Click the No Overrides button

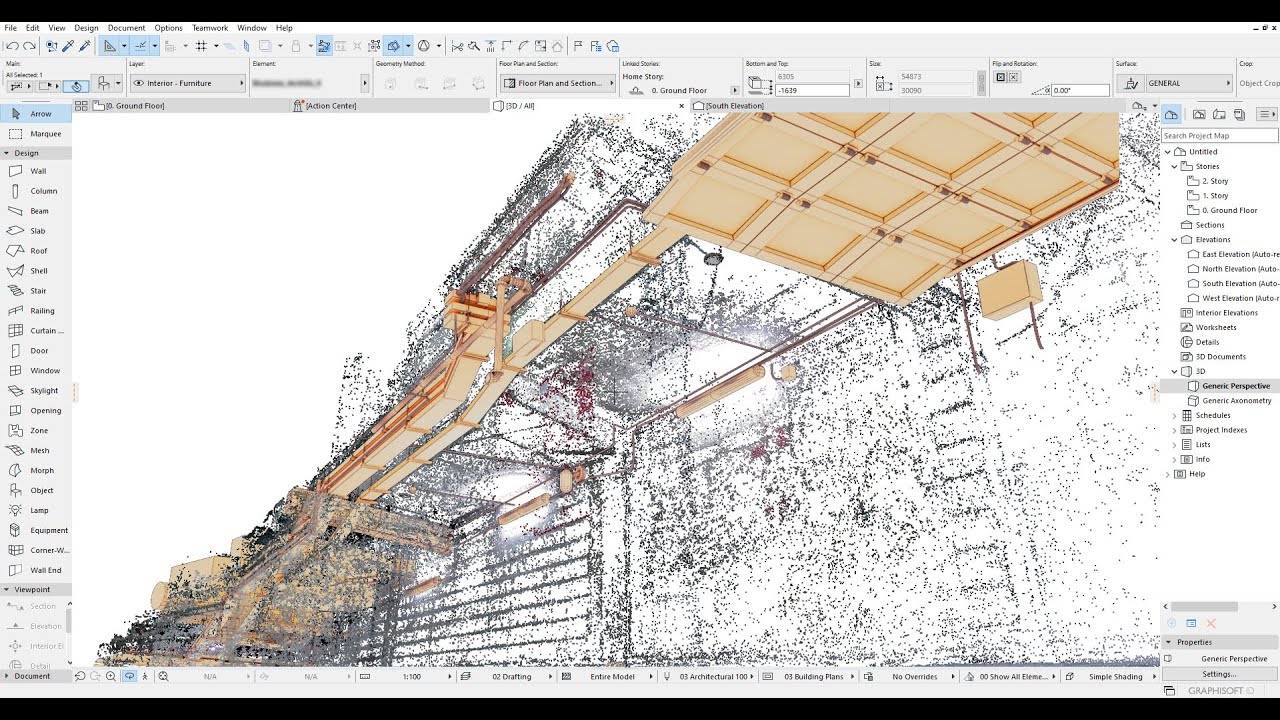click(x=913, y=677)
